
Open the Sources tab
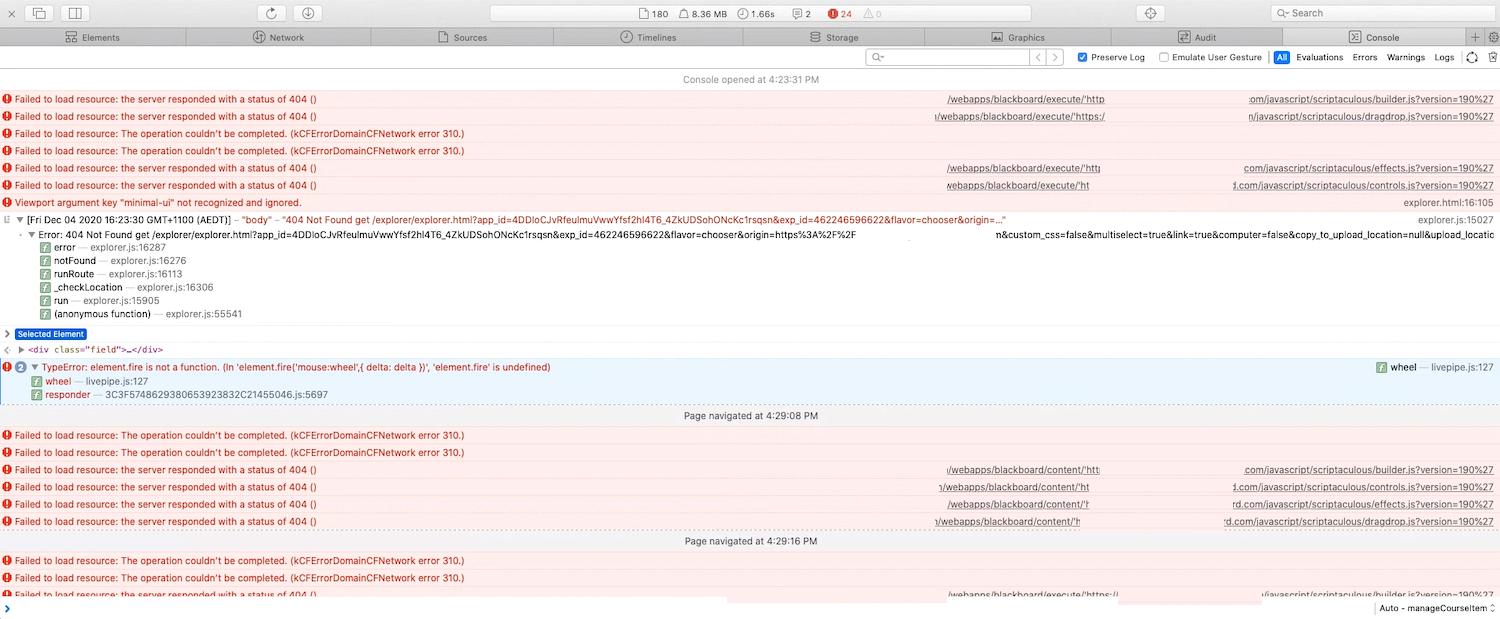463,37
